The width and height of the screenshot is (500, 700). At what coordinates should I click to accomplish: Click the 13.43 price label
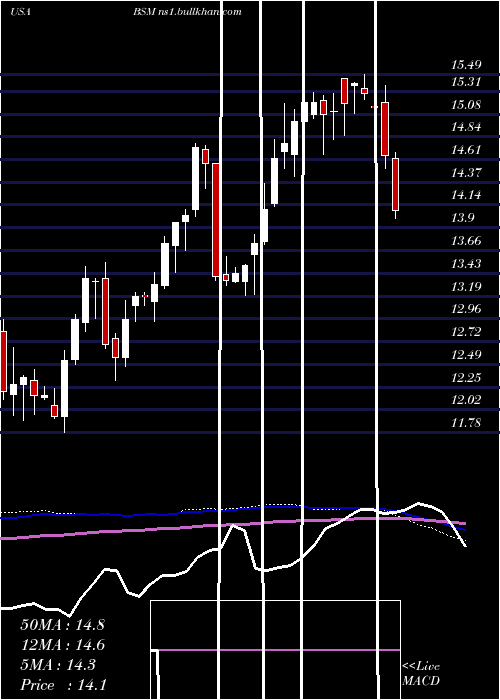(466, 264)
